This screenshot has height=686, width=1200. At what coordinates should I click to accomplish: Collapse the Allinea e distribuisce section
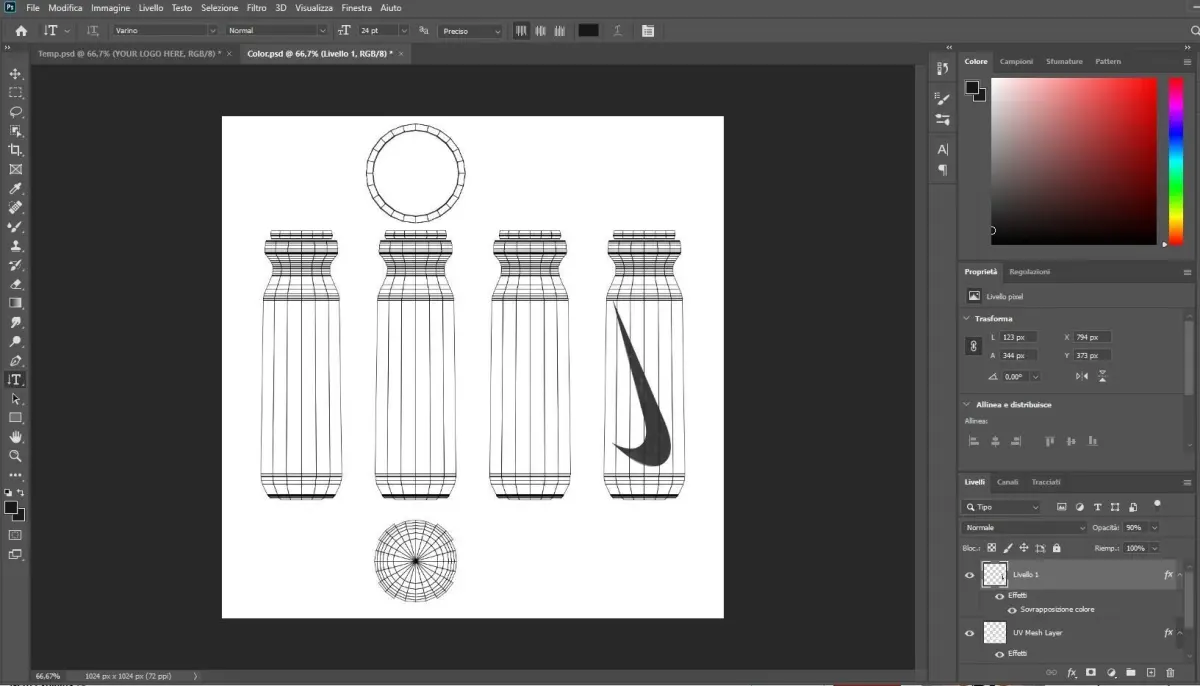tap(967, 404)
